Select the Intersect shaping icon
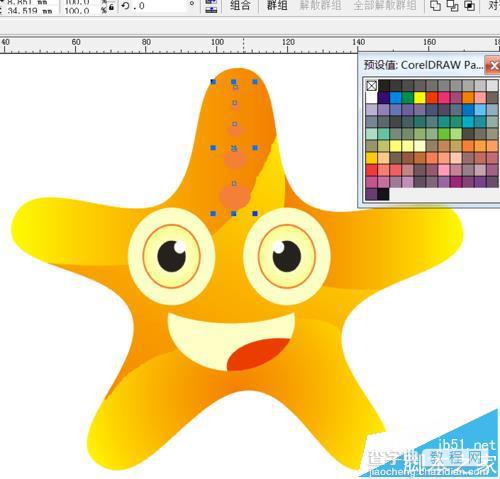Image resolution: width=500 pixels, height=479 pixels. [469, 6]
